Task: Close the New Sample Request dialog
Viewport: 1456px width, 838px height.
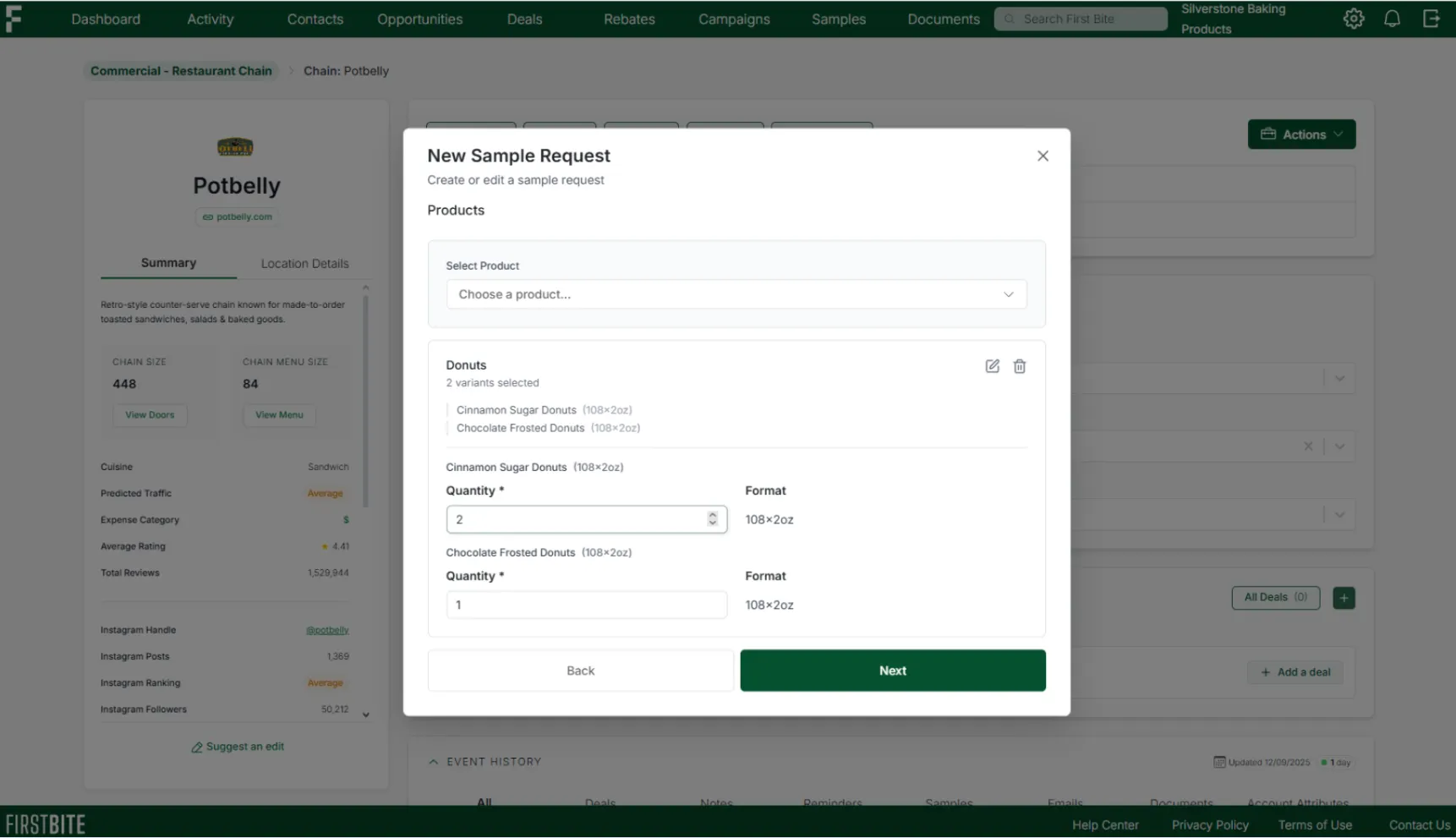Action: coord(1043,156)
